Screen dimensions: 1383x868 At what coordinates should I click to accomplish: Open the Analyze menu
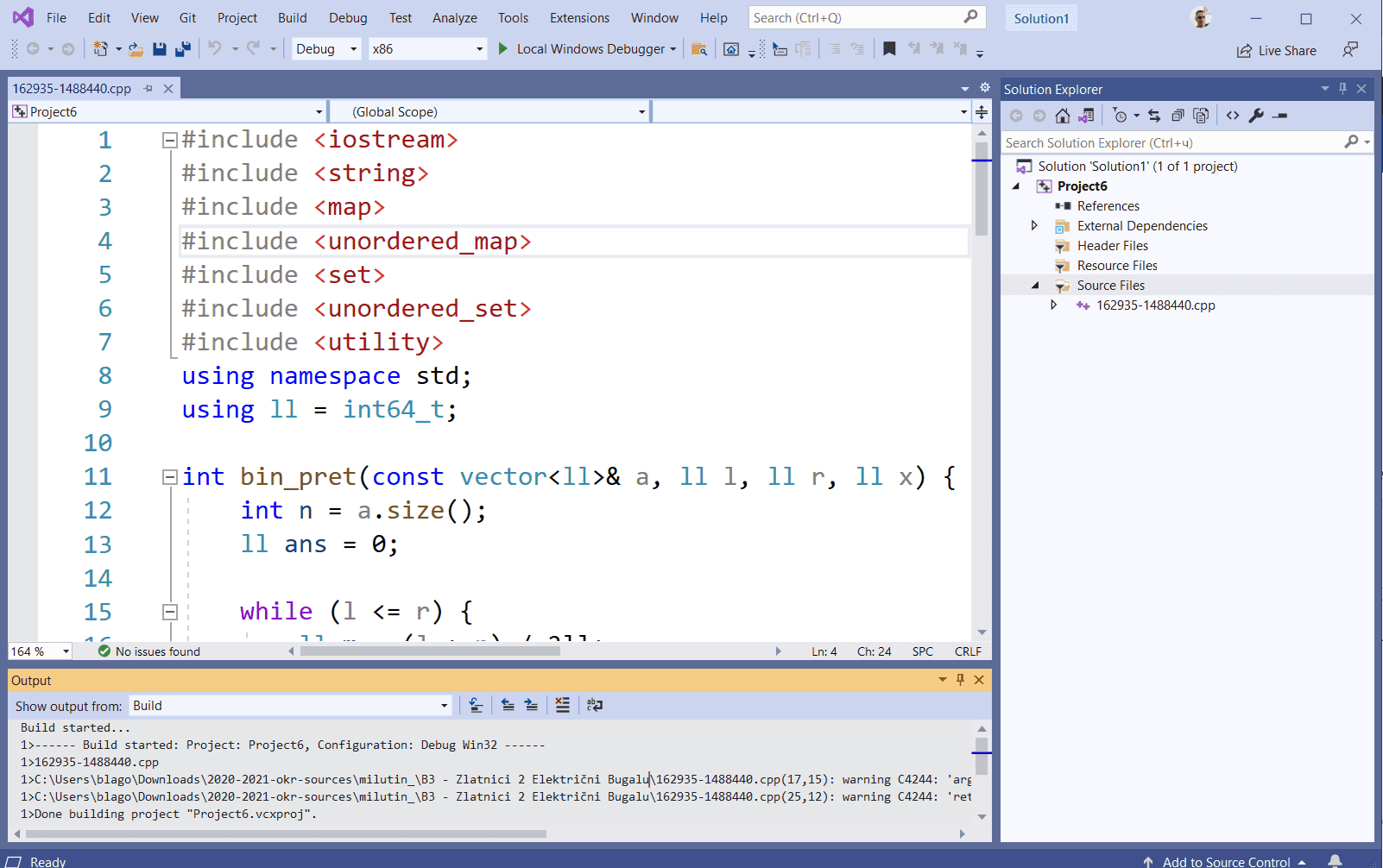455,18
